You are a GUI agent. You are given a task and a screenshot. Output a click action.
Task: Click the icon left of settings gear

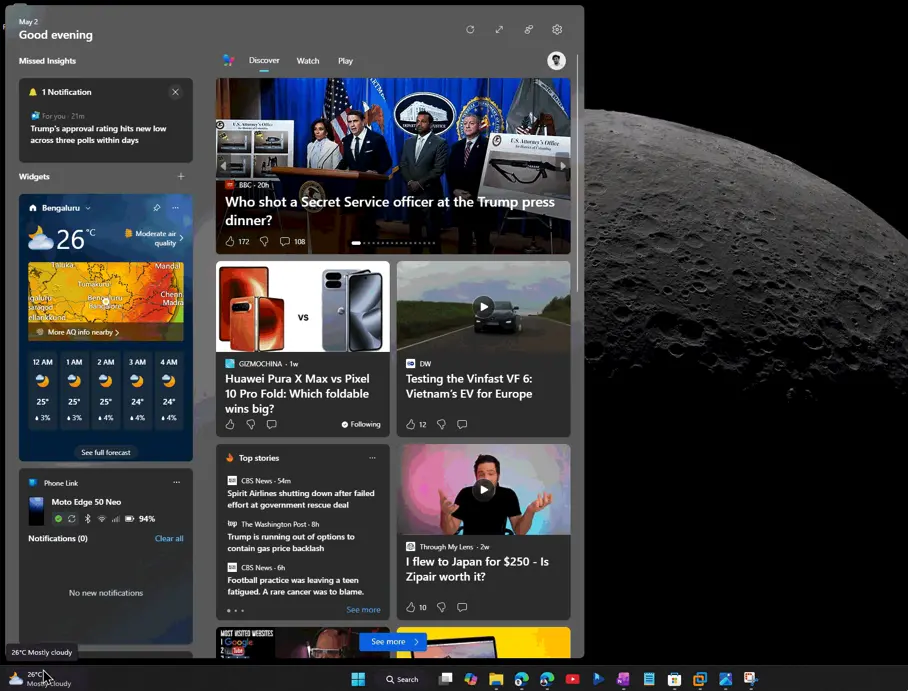[x=528, y=30]
